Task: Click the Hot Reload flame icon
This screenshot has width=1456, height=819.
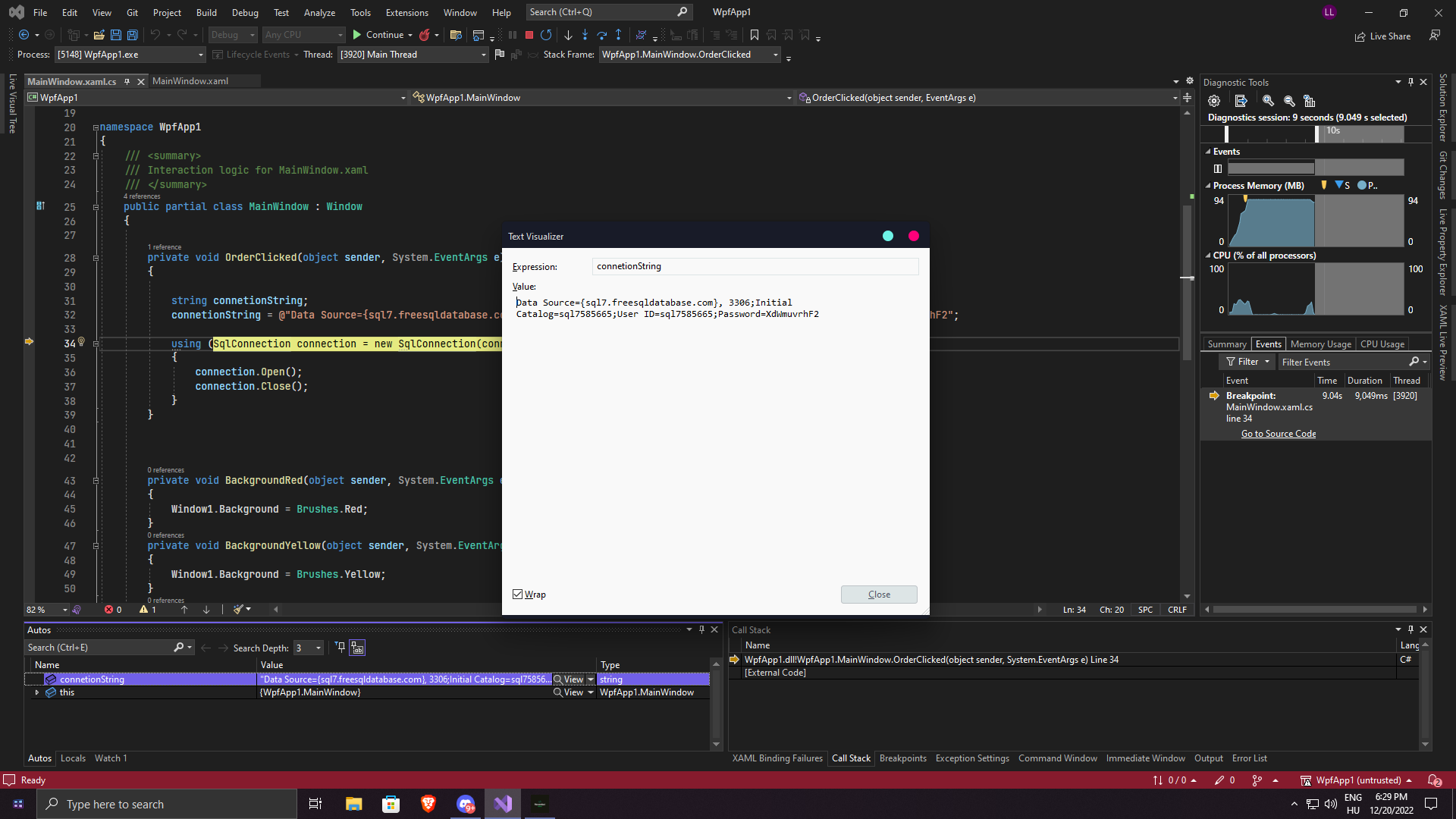Action: point(425,35)
